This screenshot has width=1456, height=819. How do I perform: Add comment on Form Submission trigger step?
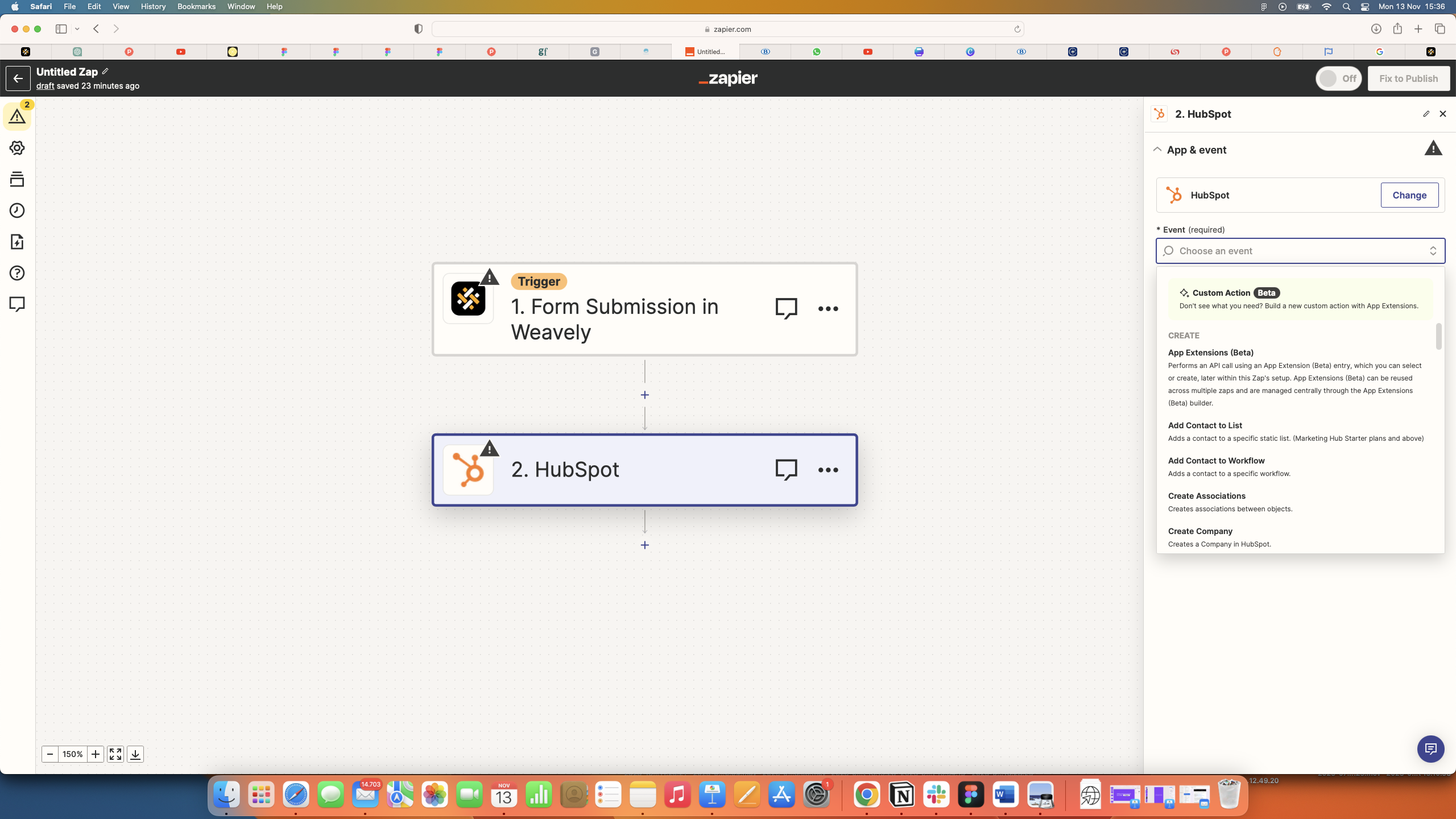point(787,309)
